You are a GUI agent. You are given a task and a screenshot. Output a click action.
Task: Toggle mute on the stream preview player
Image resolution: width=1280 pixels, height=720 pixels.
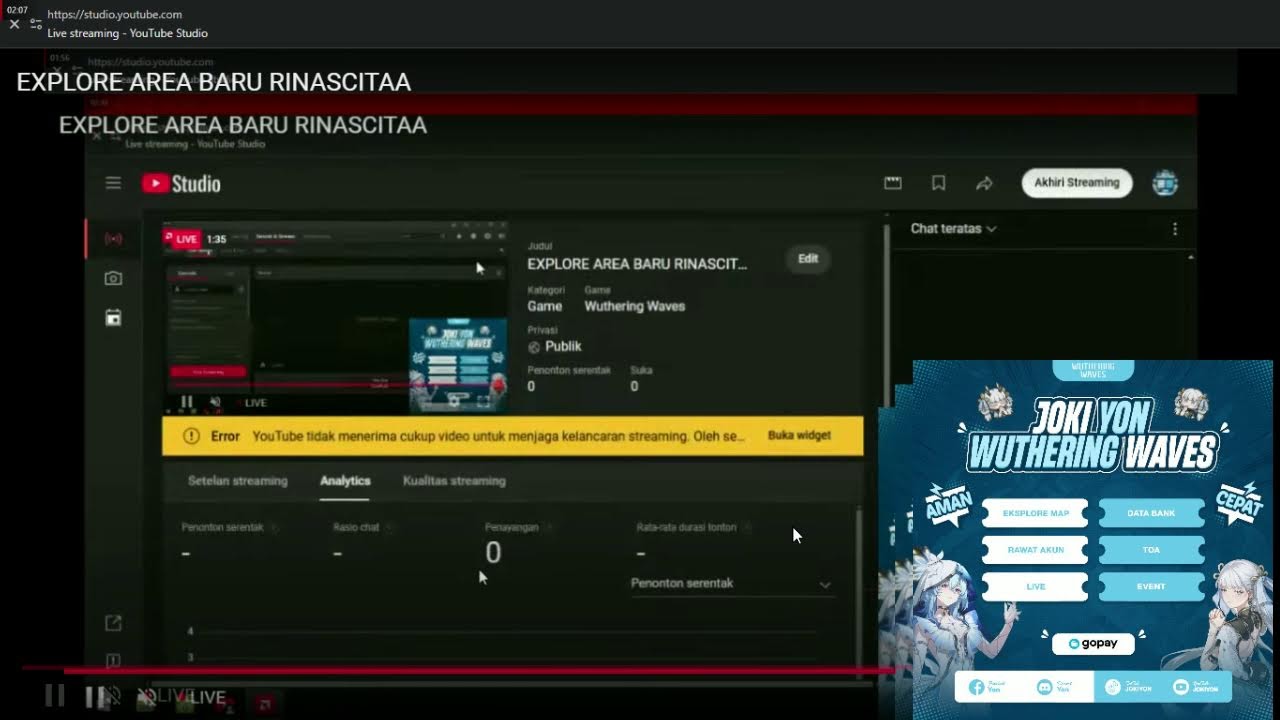pos(215,402)
